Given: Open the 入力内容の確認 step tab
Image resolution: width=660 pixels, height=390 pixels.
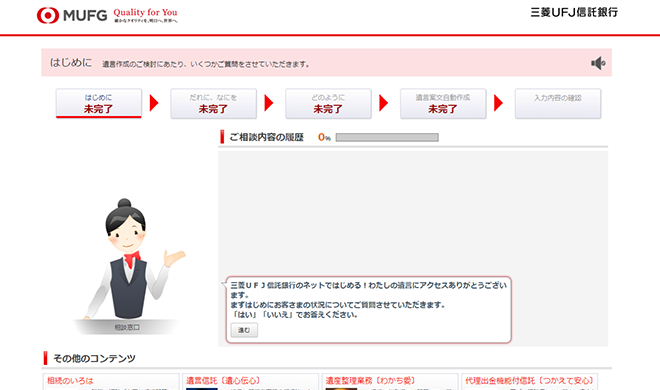Looking at the screenshot, I should tap(558, 103).
